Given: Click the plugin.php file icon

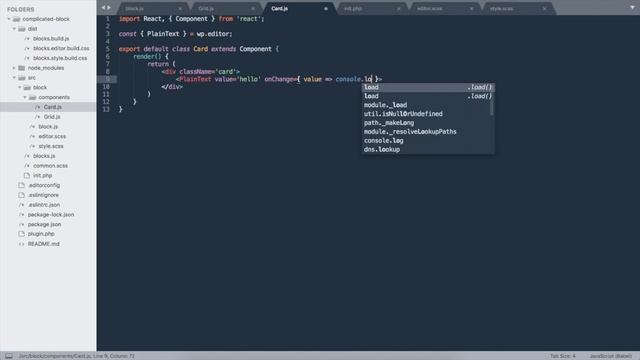Looking at the screenshot, I should (x=22, y=234).
